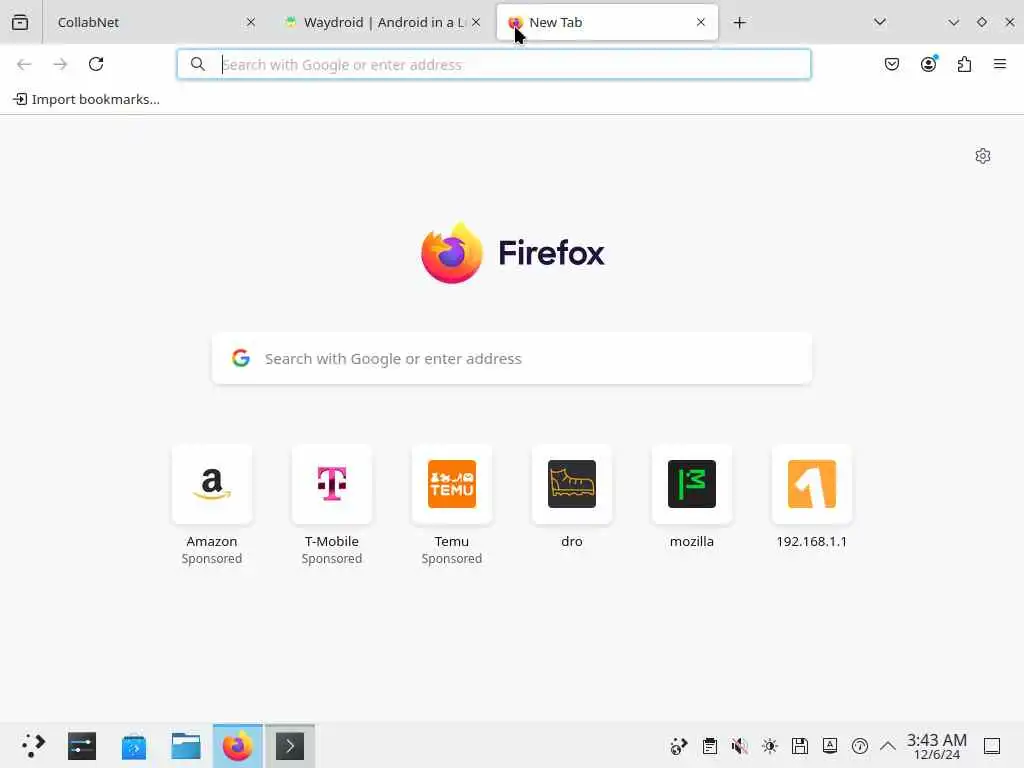Open clipboard tray icon
This screenshot has height=768, width=1024.
point(710,746)
